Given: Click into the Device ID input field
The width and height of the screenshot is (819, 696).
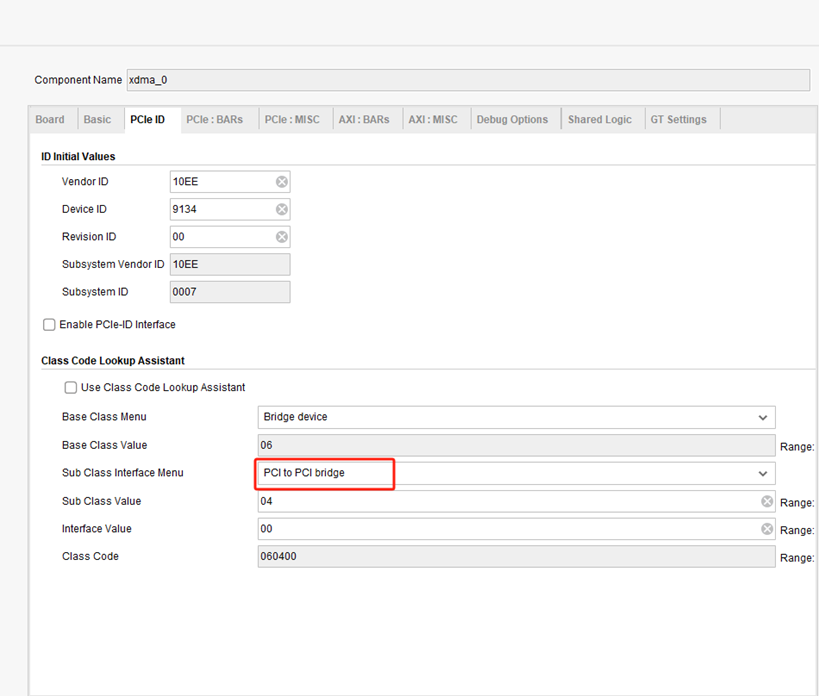Looking at the screenshot, I should click(x=224, y=209).
